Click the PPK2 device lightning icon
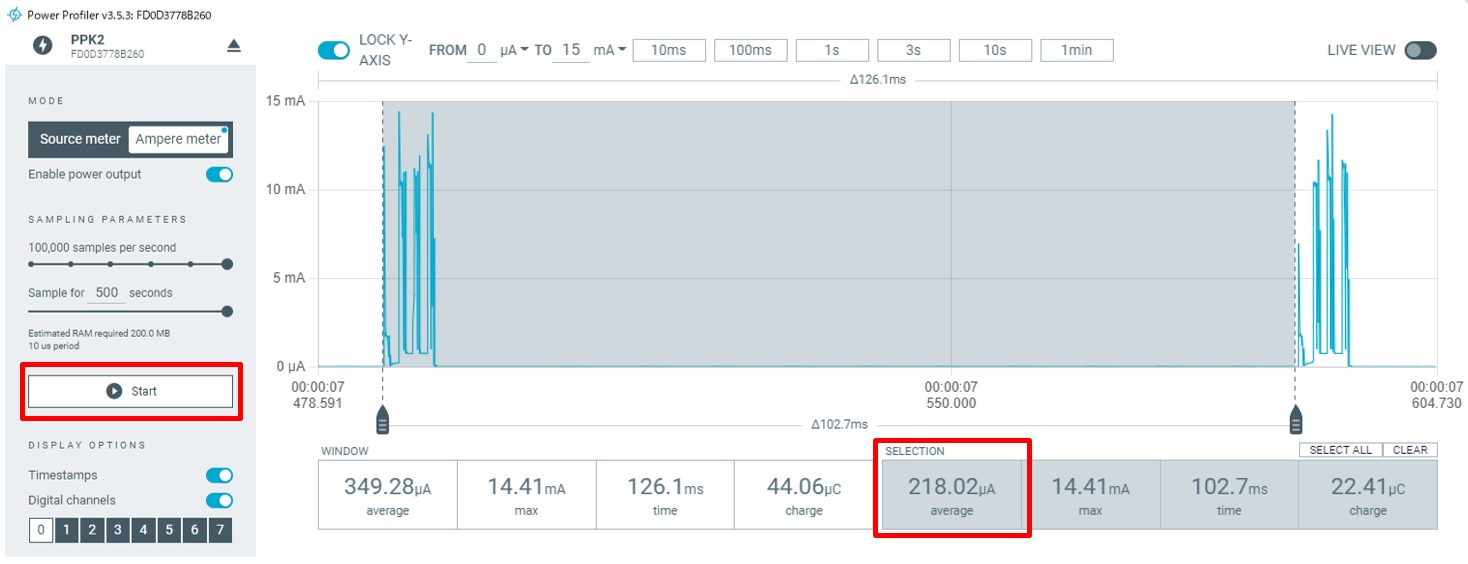Screen dimensions: 1468x564 pyautogui.click(x=43, y=46)
